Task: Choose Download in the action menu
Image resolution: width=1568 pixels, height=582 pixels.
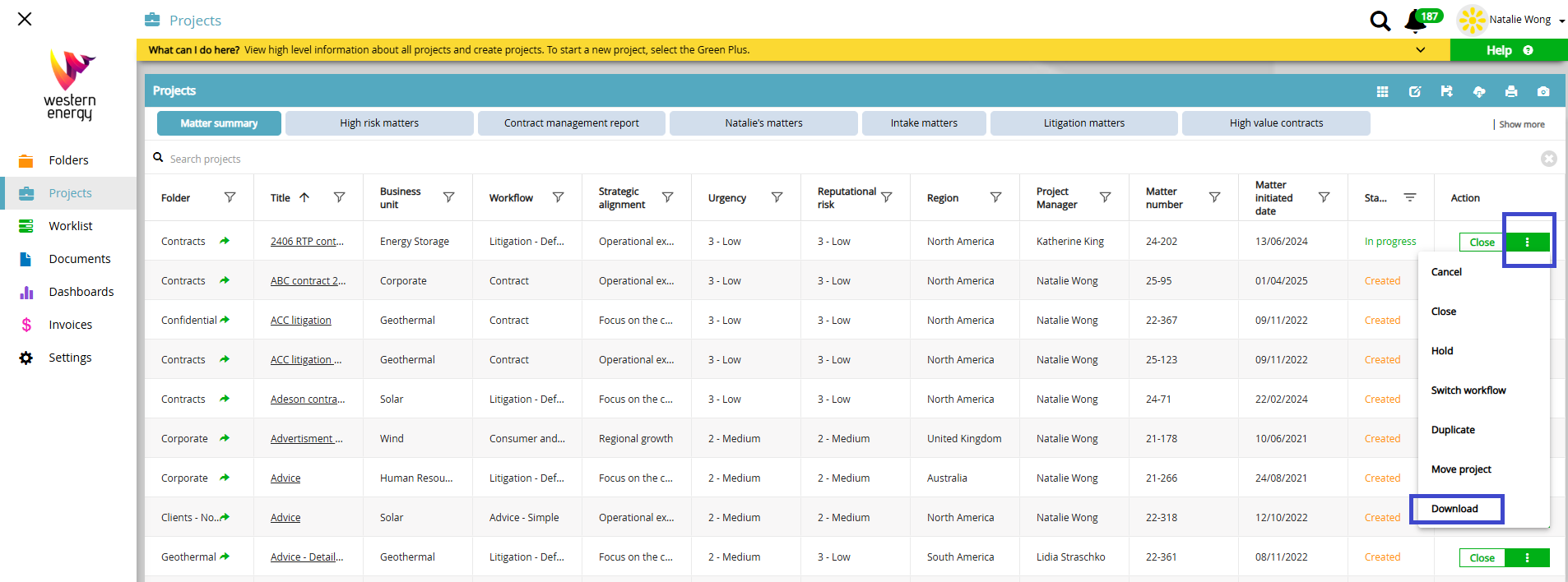Action: 1454,509
